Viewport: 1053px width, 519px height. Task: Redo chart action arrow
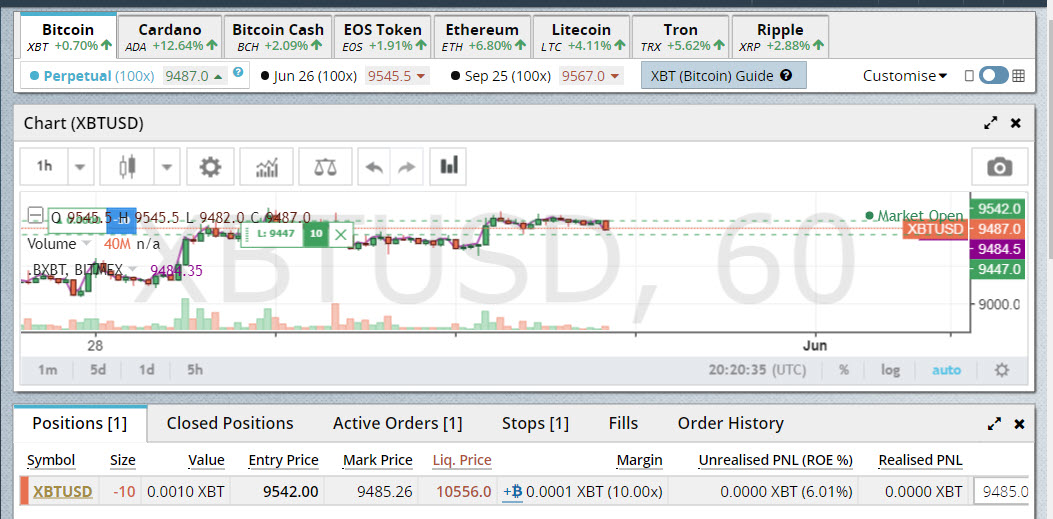click(x=406, y=167)
